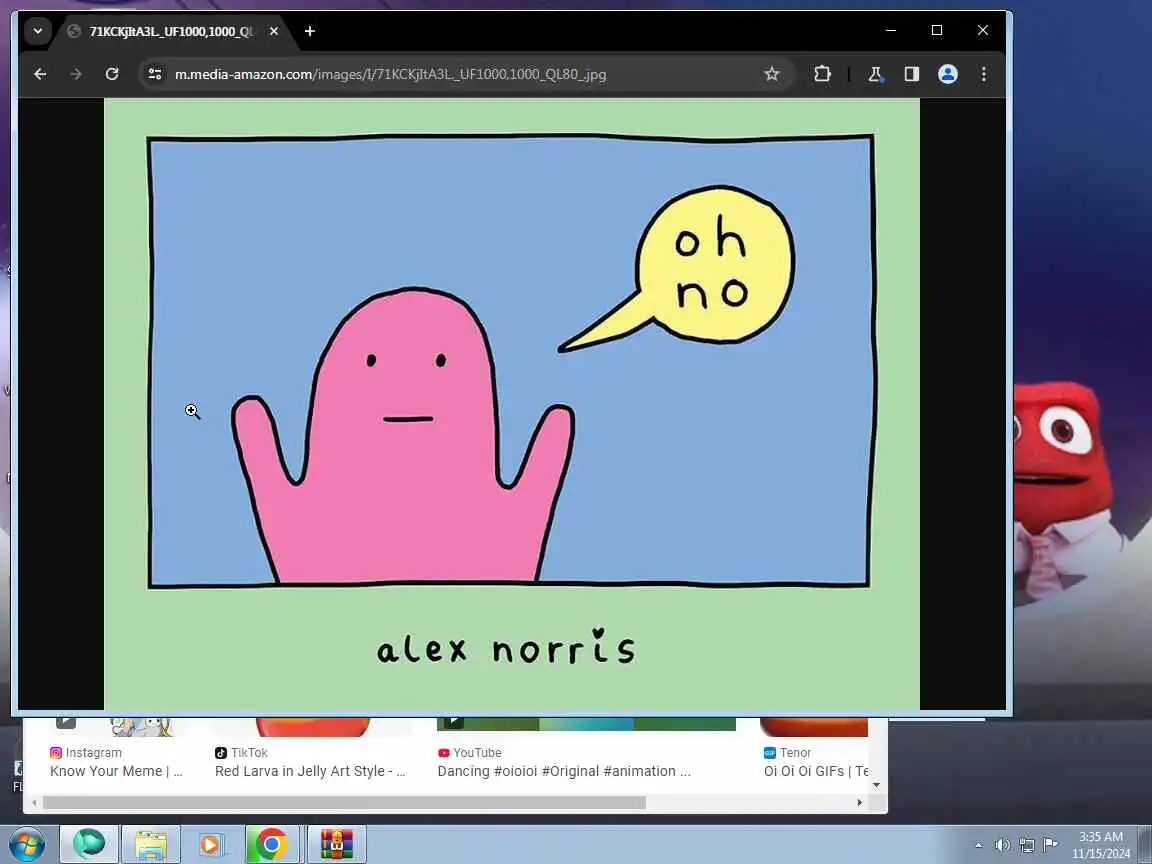
Task: Open the Extensions puzzle icon
Action: tap(822, 74)
